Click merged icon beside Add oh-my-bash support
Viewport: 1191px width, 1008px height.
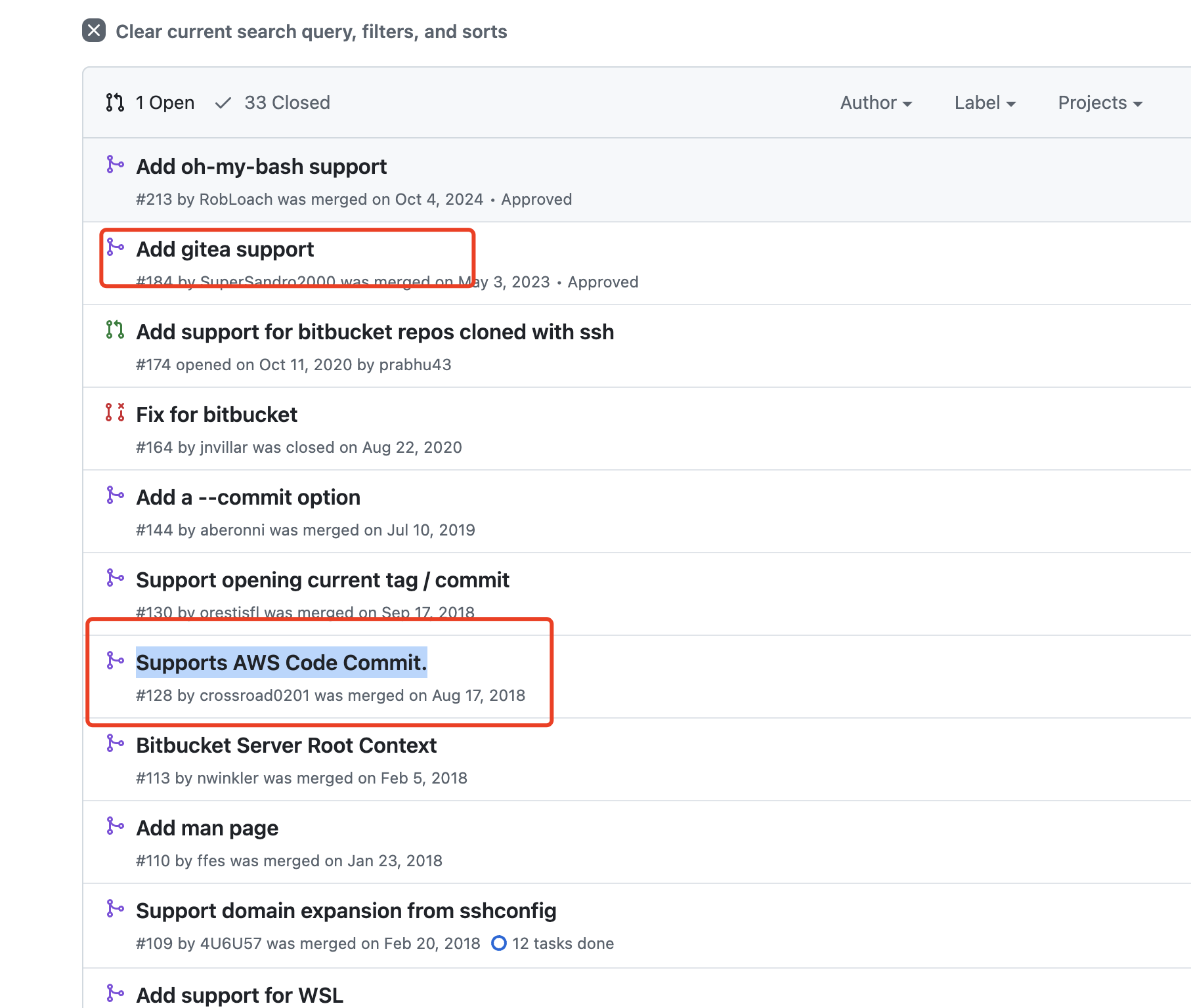[115, 164]
